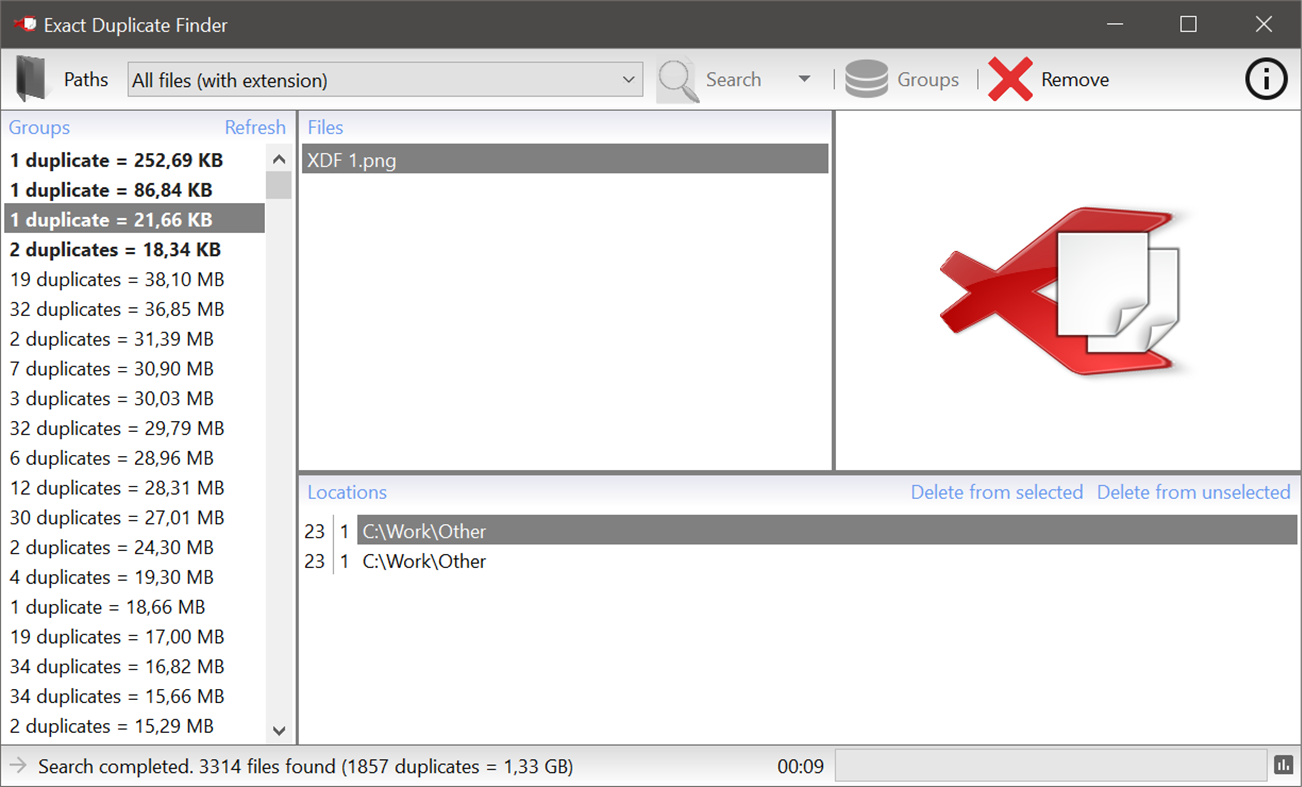
Task: Select group 19 duplicates = 38,10 MB
Action: tap(135, 279)
